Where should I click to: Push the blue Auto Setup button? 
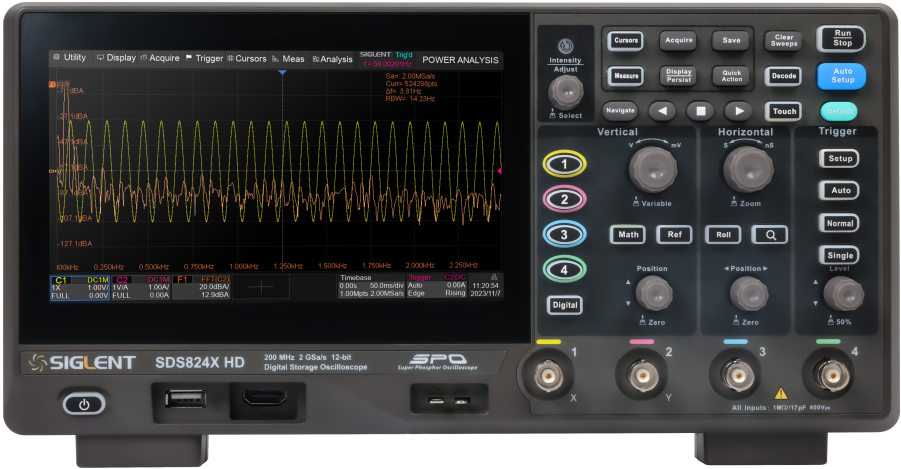point(842,76)
